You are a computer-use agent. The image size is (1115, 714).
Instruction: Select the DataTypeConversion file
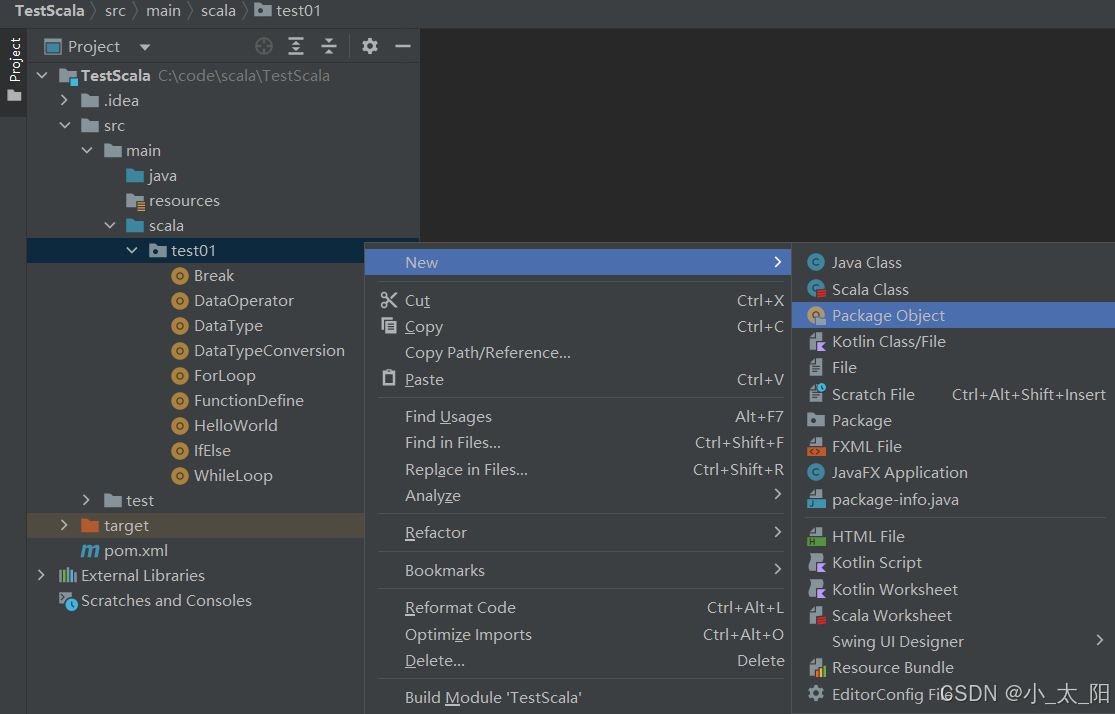click(269, 351)
